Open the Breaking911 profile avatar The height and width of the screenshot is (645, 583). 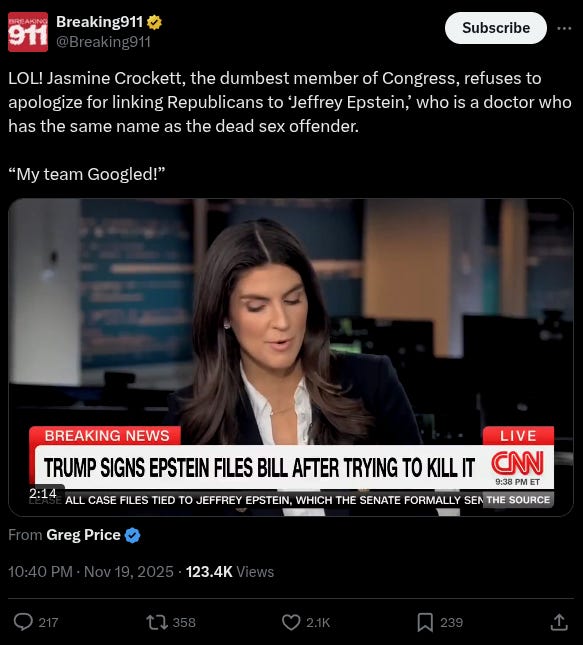[x=28, y=32]
